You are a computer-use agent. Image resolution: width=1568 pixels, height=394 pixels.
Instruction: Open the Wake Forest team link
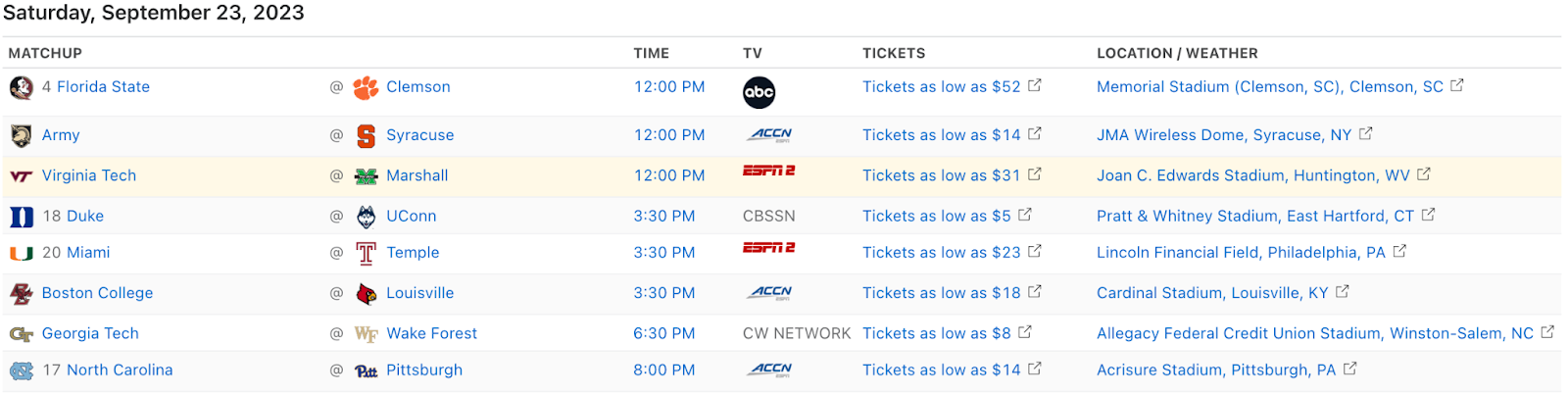click(x=431, y=333)
